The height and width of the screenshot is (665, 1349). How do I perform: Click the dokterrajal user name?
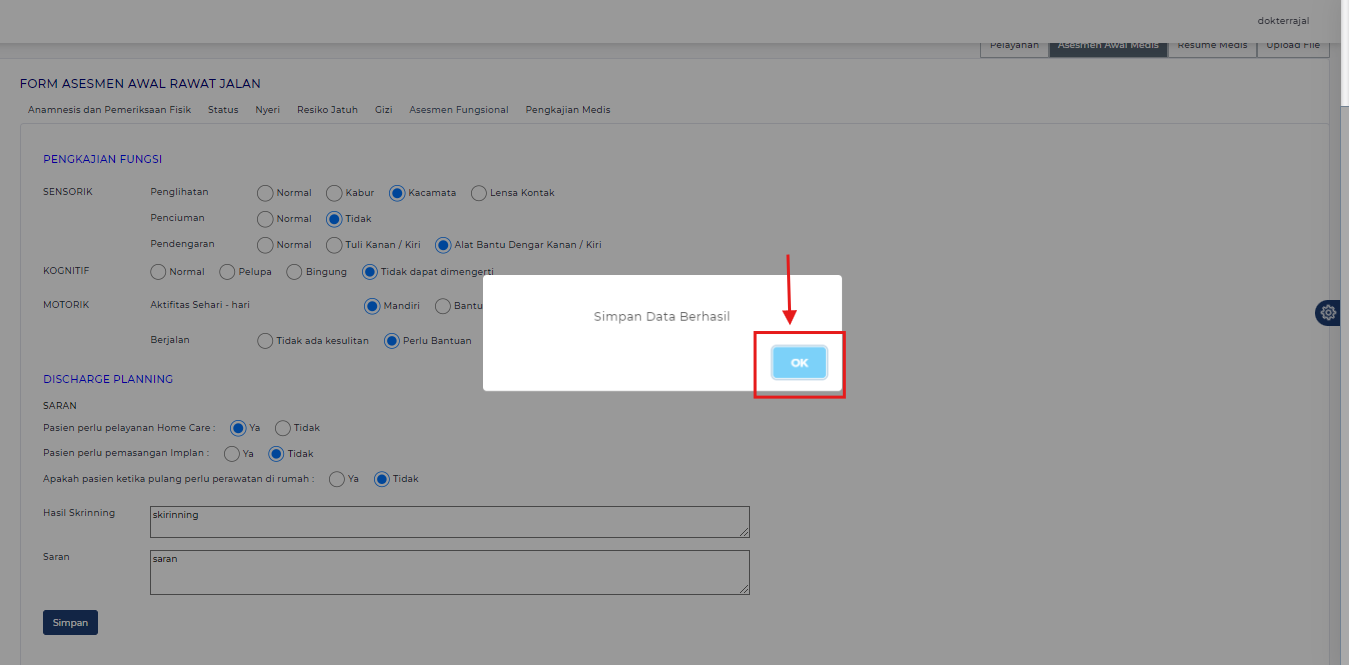pyautogui.click(x=1283, y=21)
